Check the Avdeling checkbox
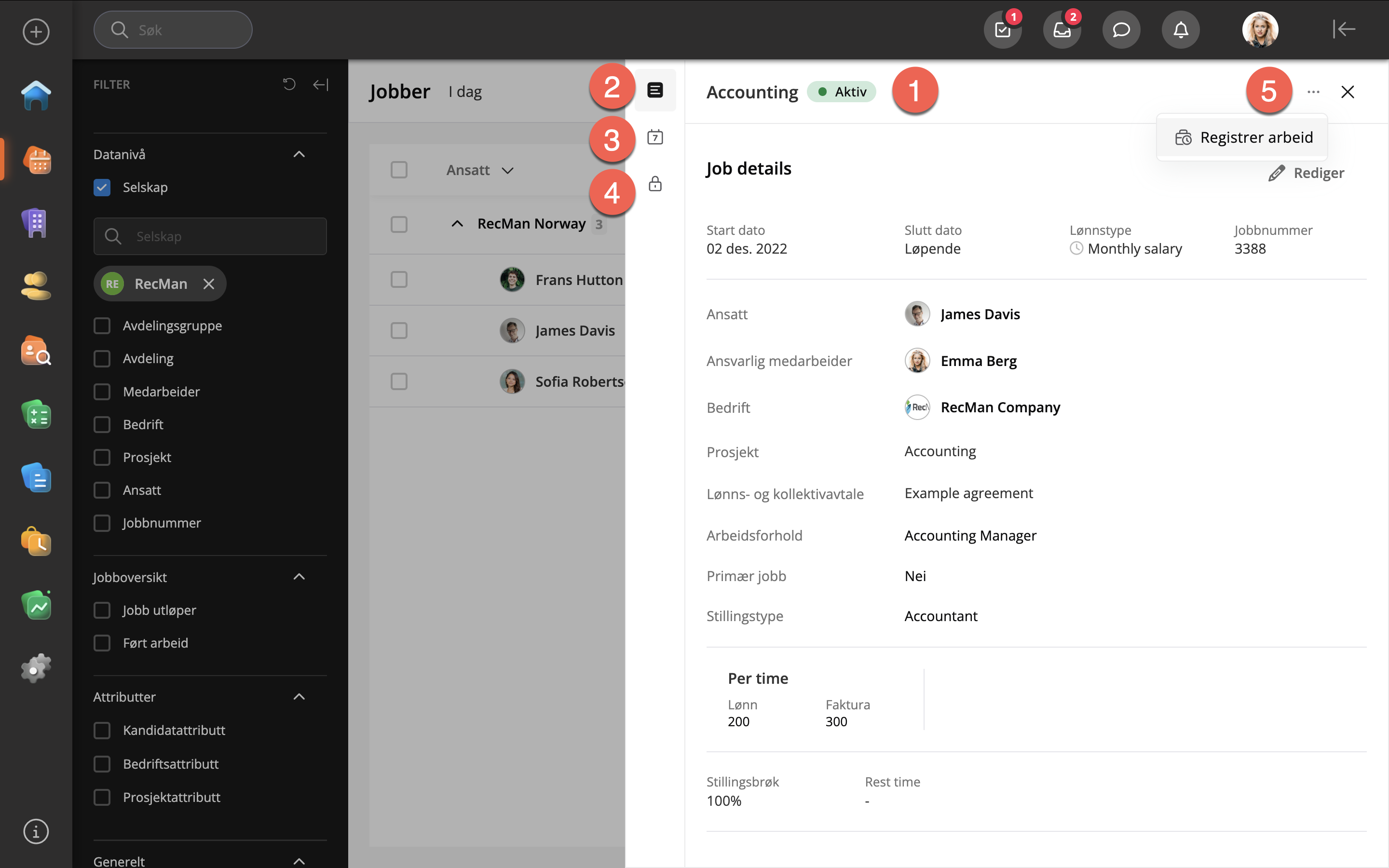Screen dimensions: 1389x868 pos(102,358)
